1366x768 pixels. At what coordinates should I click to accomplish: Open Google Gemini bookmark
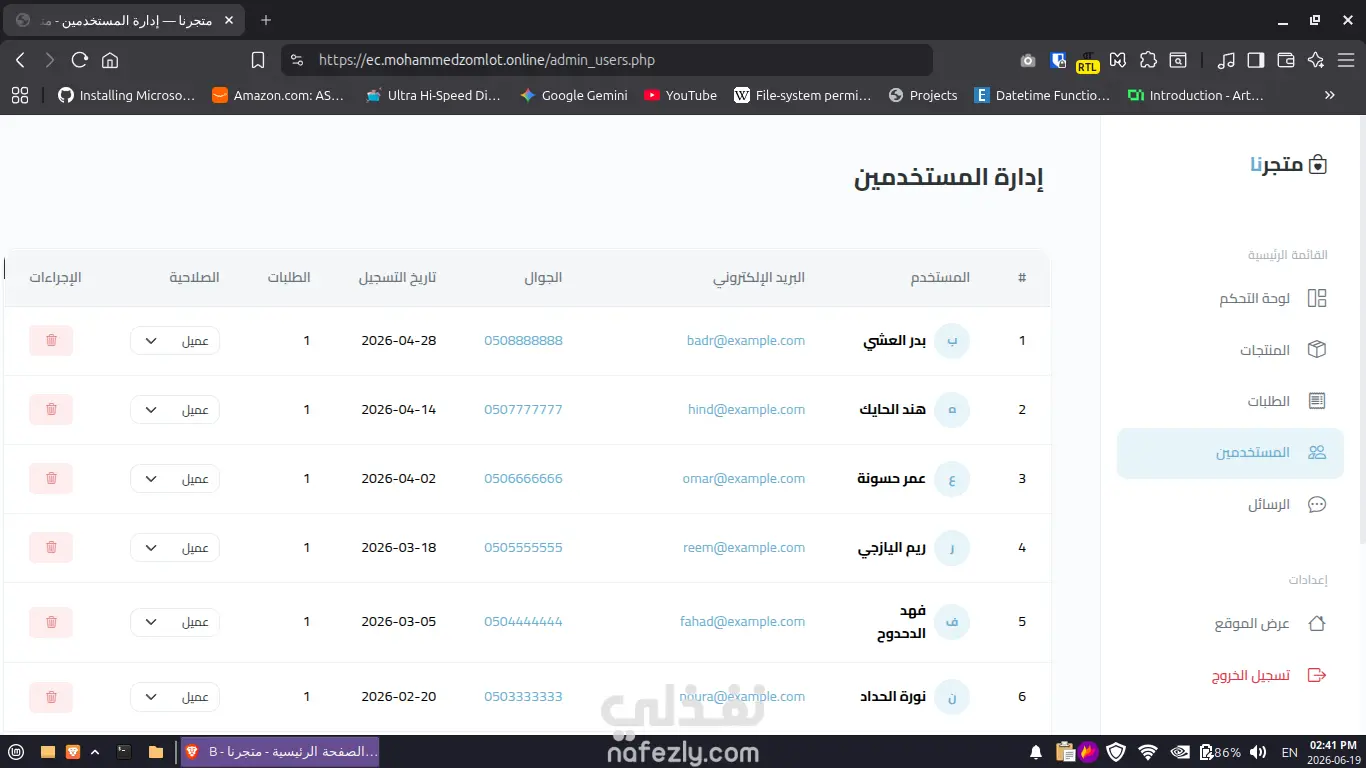[574, 96]
